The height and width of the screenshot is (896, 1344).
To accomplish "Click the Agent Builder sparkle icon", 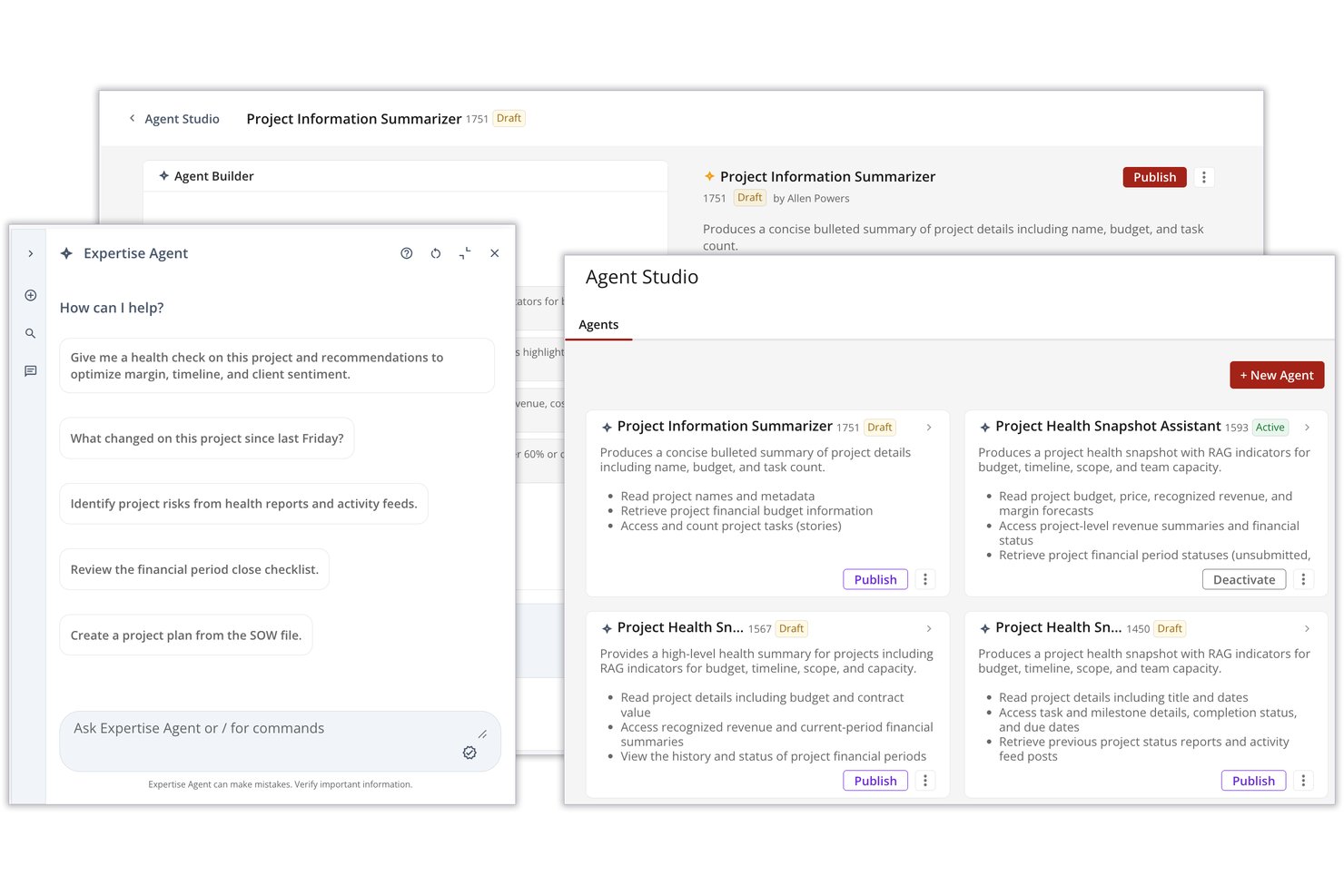I will click(164, 176).
